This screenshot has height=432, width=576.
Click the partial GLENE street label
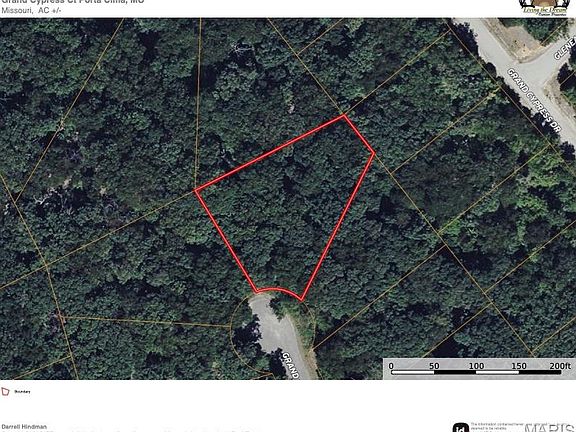pos(564,48)
